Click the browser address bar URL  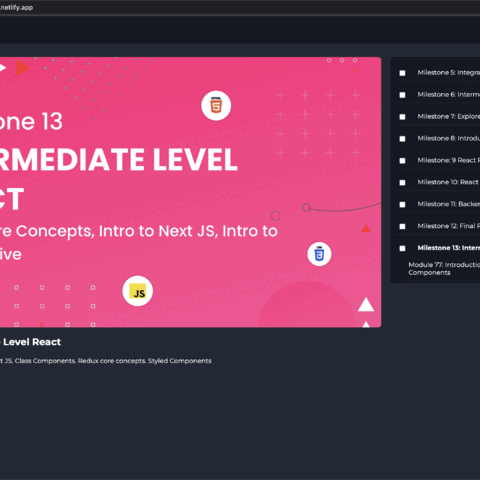(16, 7)
